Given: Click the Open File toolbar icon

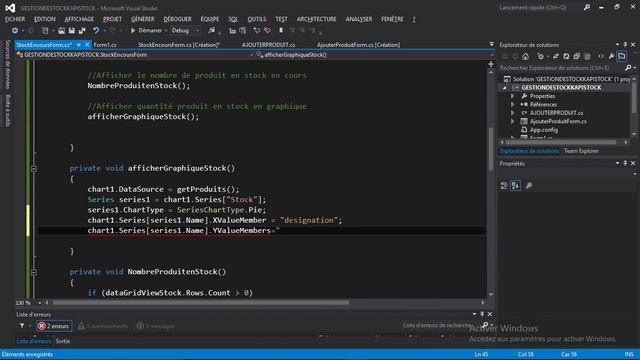Looking at the screenshot, I should tap(61, 31).
